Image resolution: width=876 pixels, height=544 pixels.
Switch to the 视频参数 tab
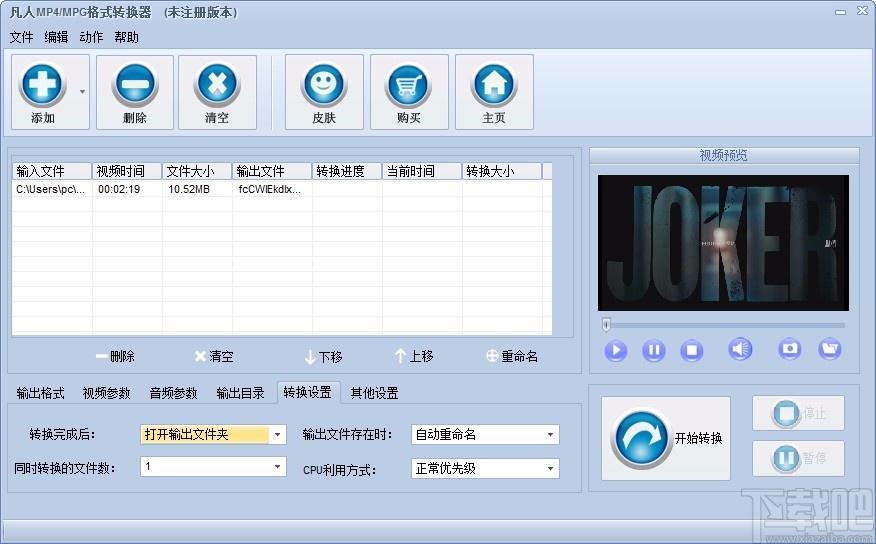pos(106,393)
